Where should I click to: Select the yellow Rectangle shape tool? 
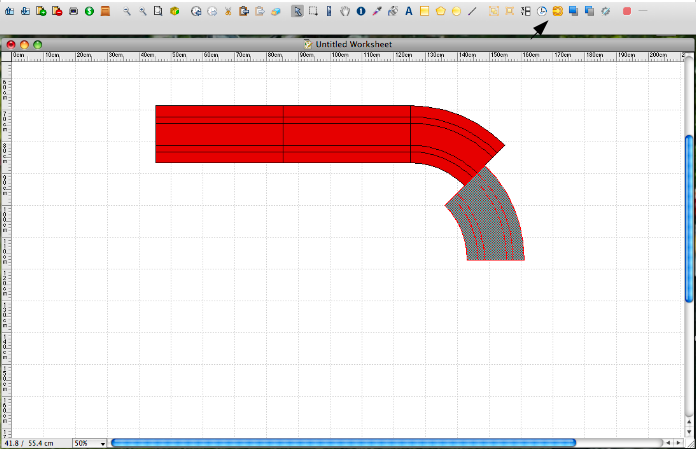click(x=424, y=11)
